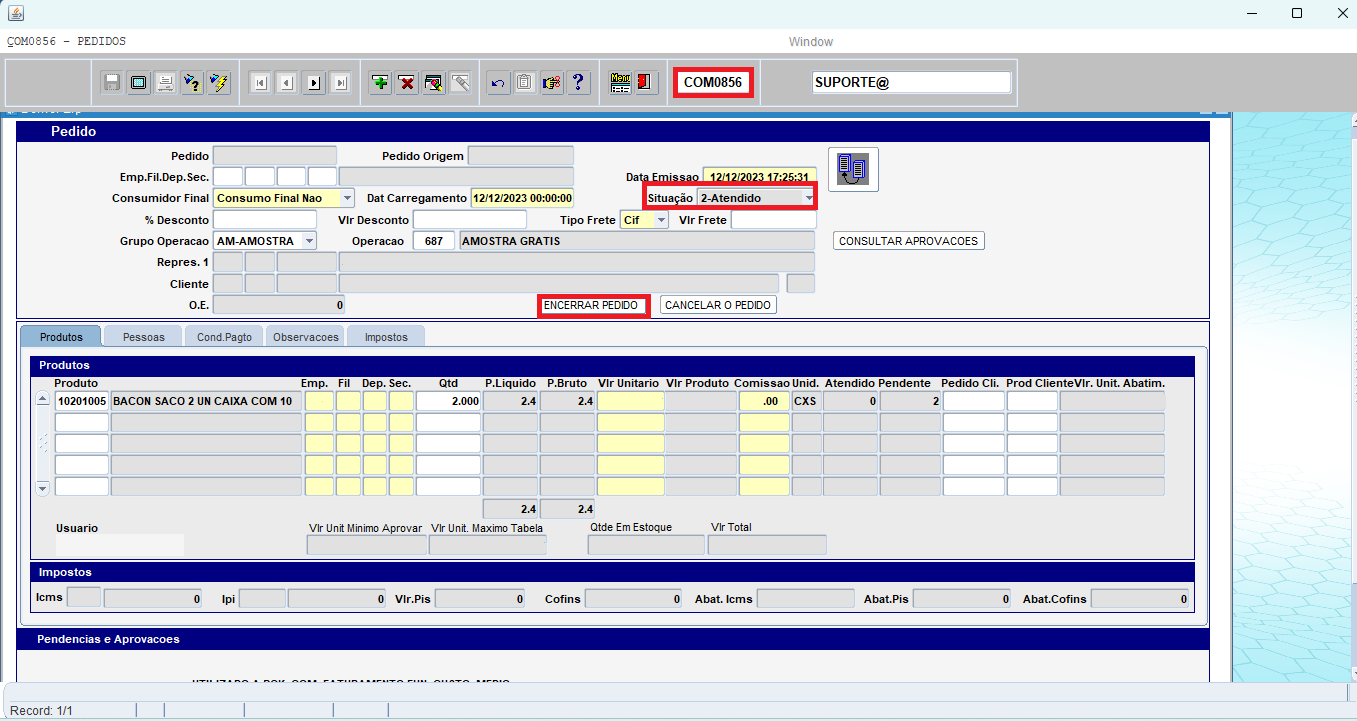Switch to the Pessoas tab
1357x721 pixels.
(x=143, y=337)
